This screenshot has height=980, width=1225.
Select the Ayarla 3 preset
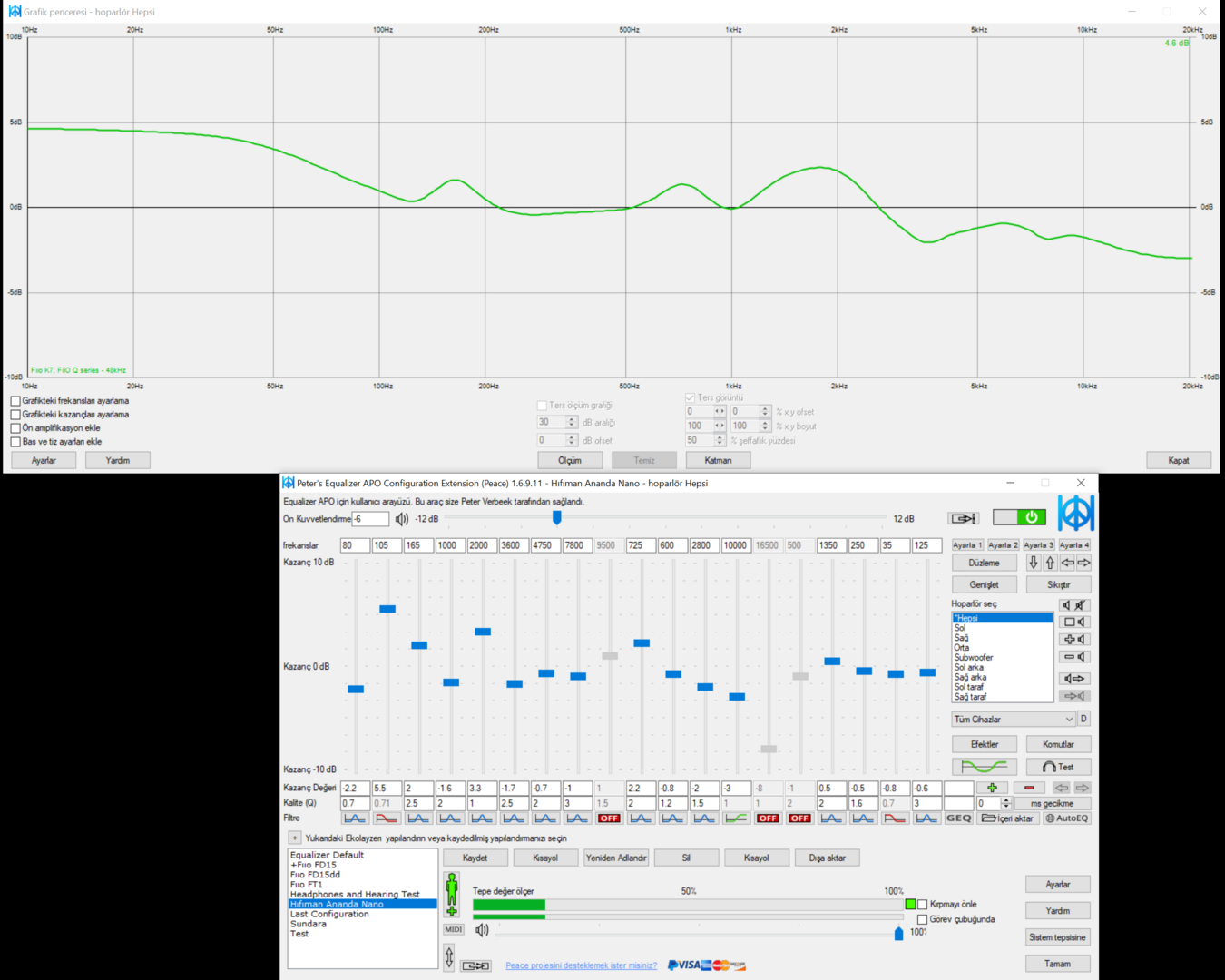tap(1039, 545)
